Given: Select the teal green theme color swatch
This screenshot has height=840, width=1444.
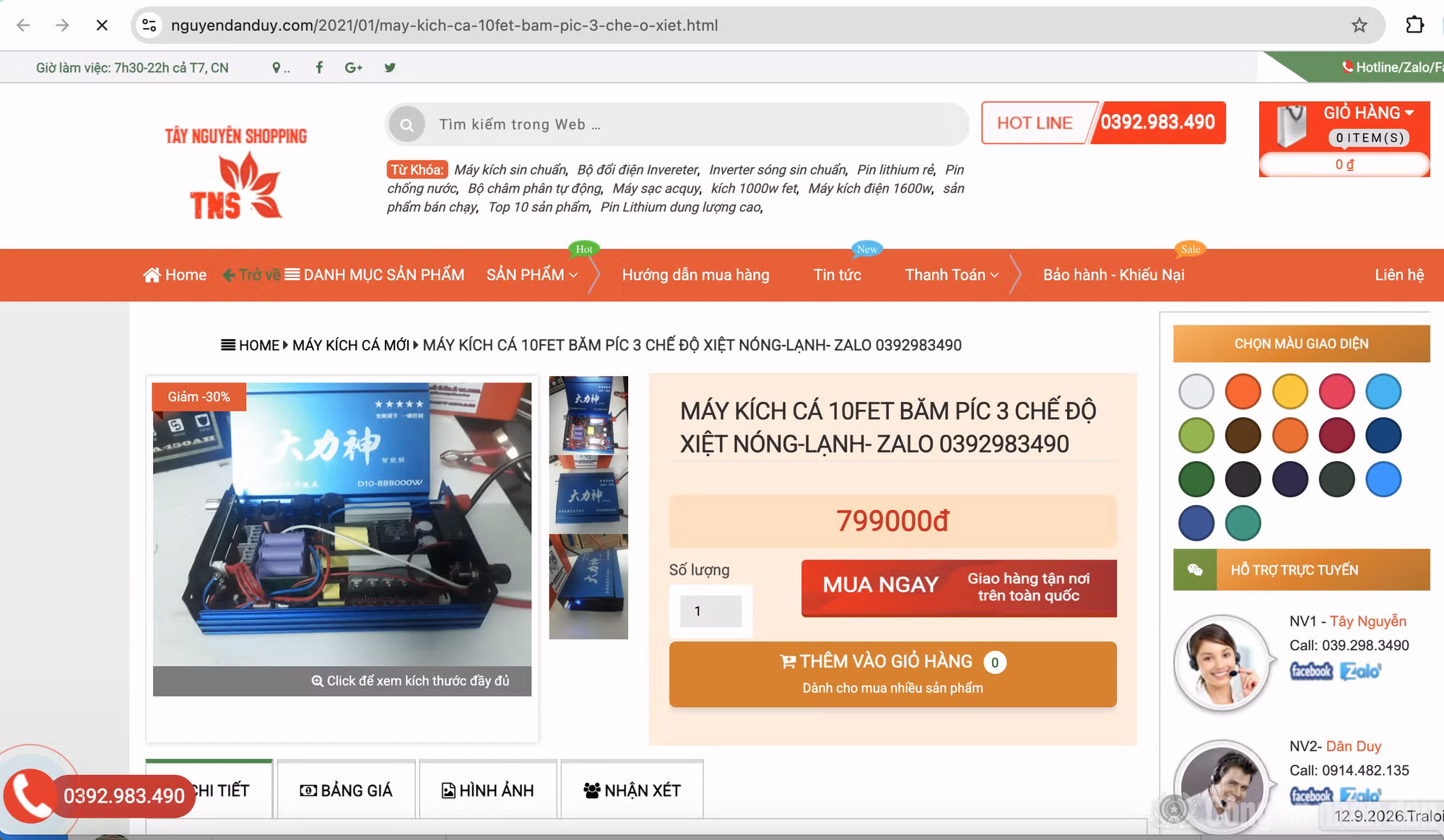Looking at the screenshot, I should [1243, 523].
